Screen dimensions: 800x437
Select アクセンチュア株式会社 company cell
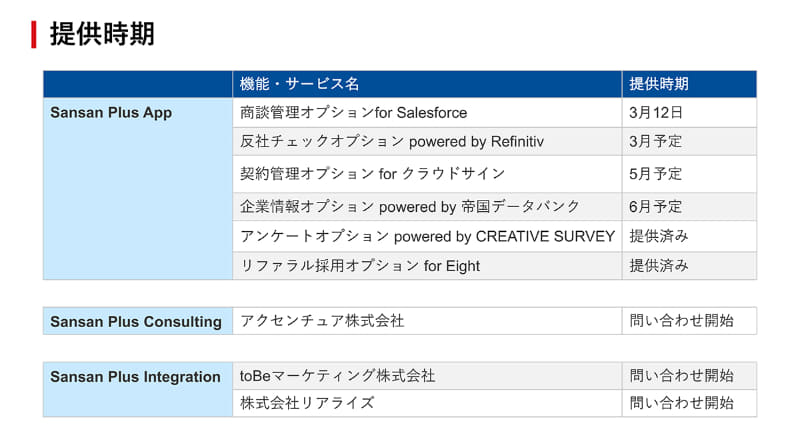(323, 321)
